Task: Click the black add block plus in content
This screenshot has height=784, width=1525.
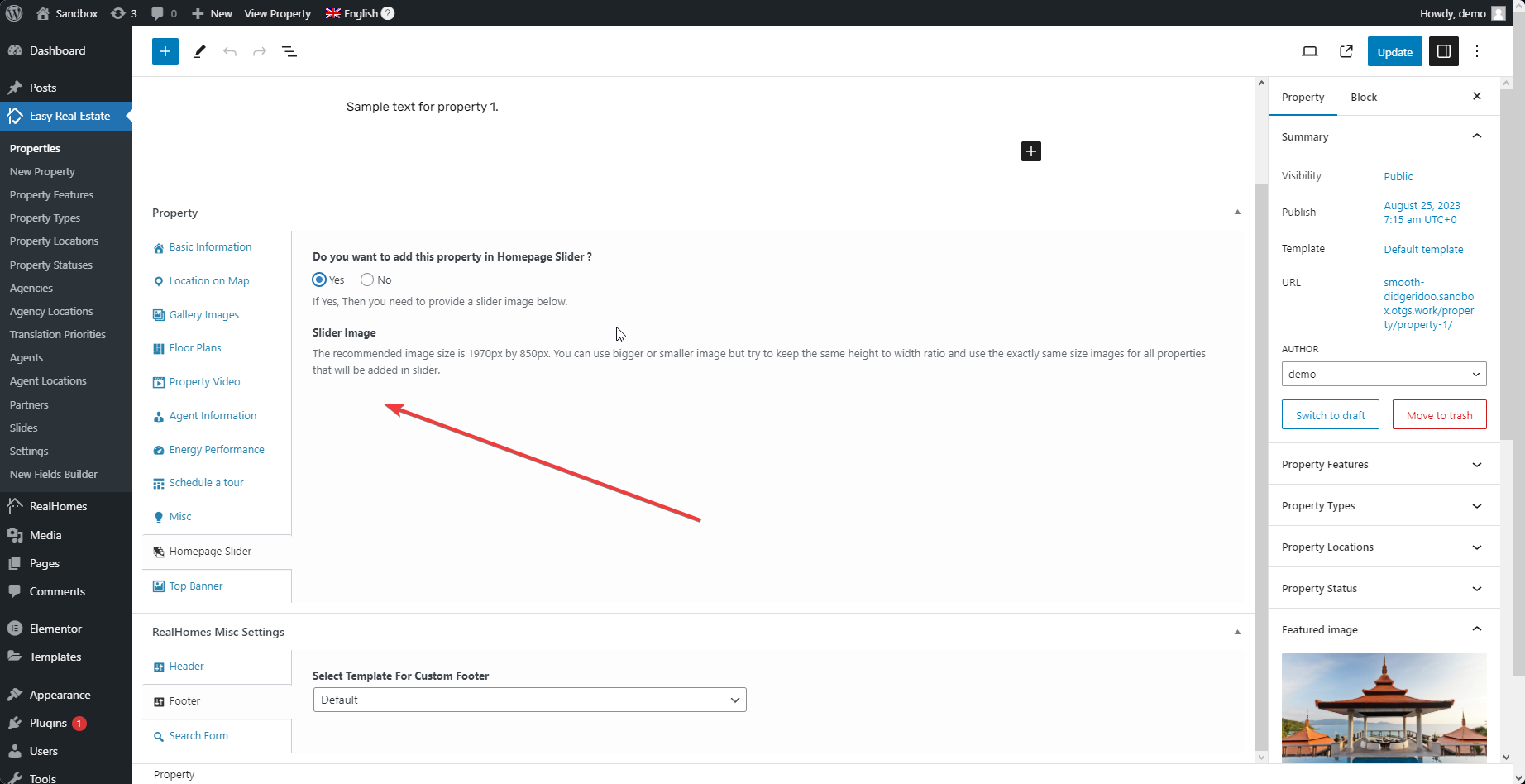Action: (x=1031, y=151)
